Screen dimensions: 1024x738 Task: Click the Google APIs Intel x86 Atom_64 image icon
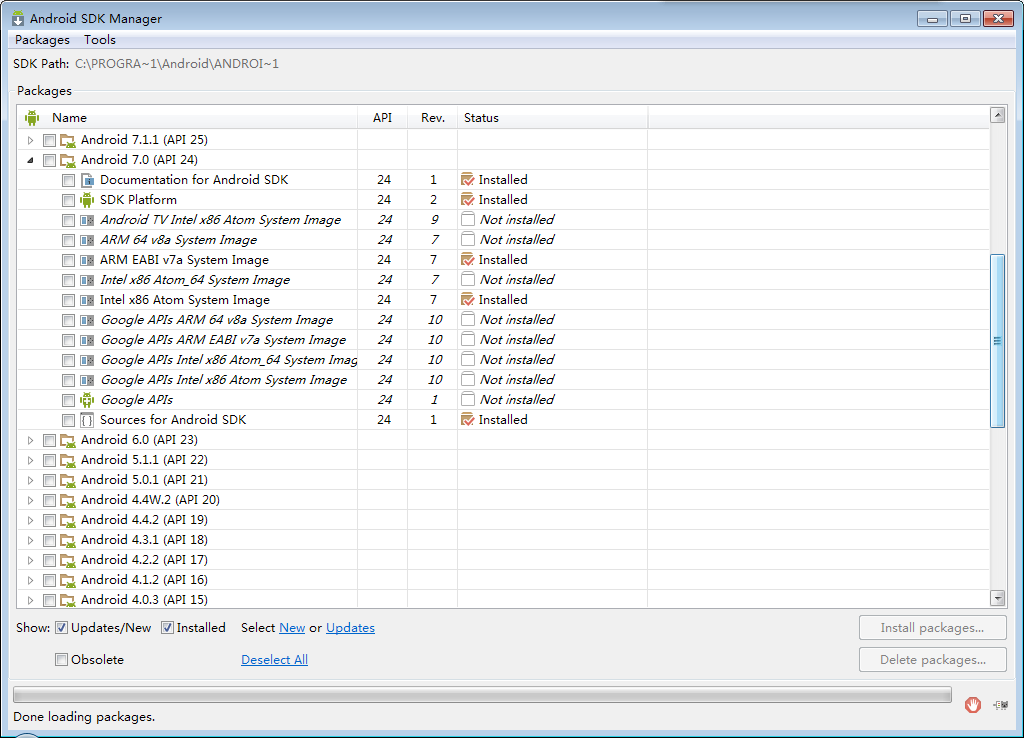(x=87, y=361)
